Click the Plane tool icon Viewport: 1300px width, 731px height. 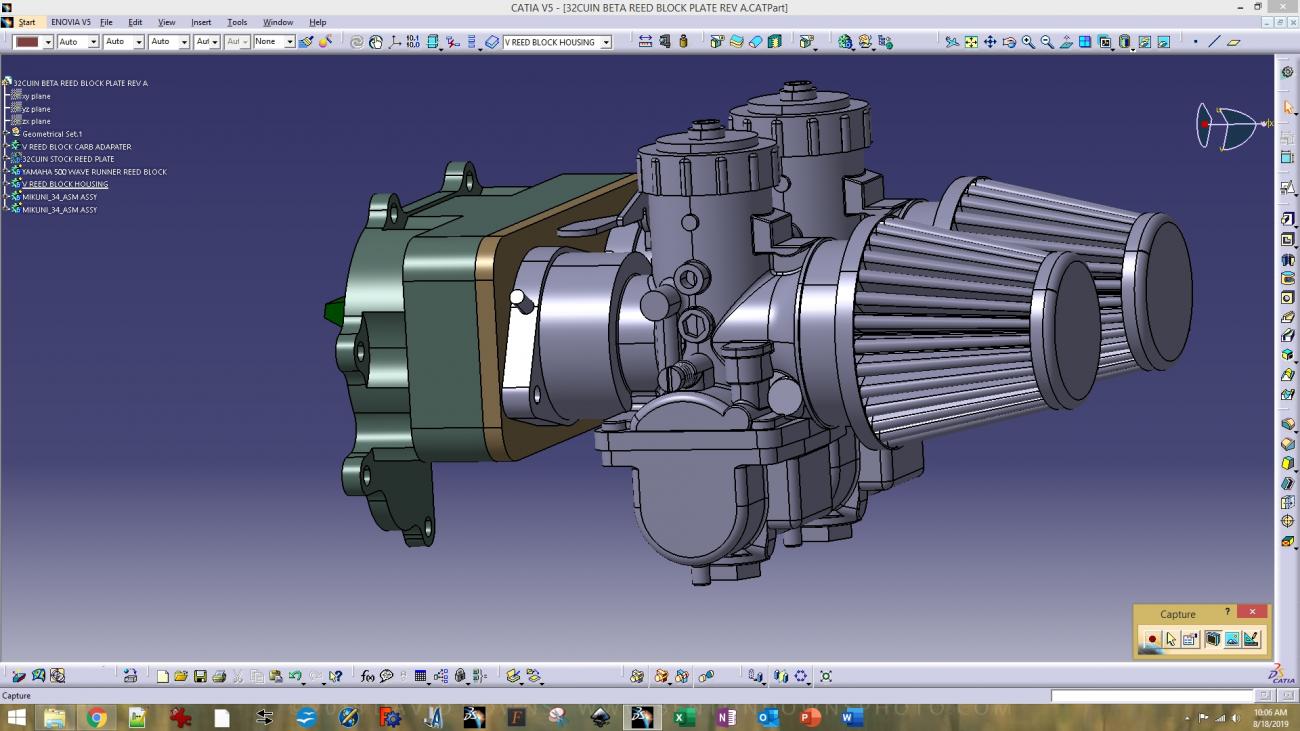[x=1233, y=42]
